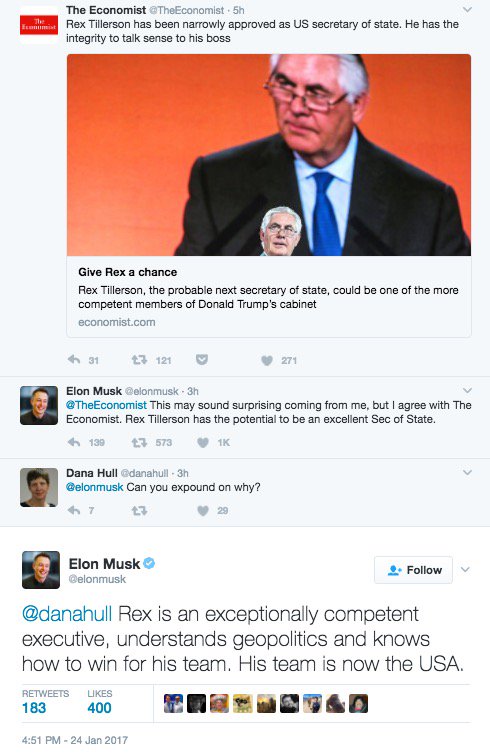Reply to The Economist's tweet

(x=74, y=360)
